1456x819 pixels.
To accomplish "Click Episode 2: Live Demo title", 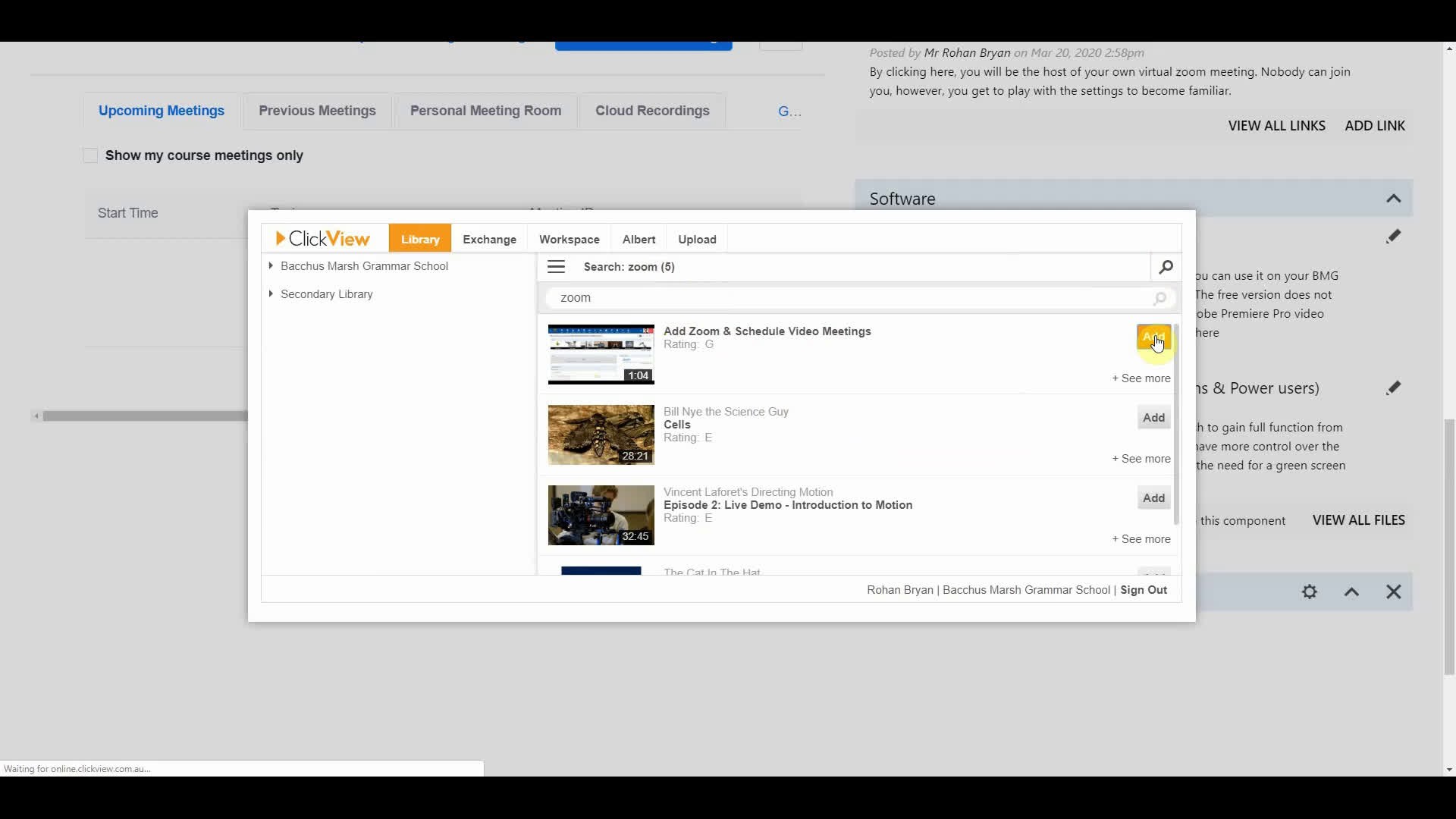I will point(787,505).
